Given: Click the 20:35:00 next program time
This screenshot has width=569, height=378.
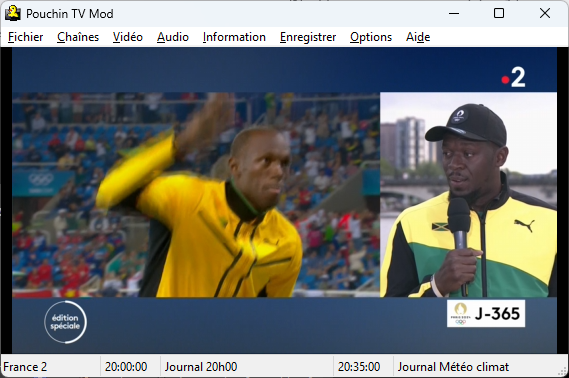Looking at the screenshot, I should coord(359,367).
